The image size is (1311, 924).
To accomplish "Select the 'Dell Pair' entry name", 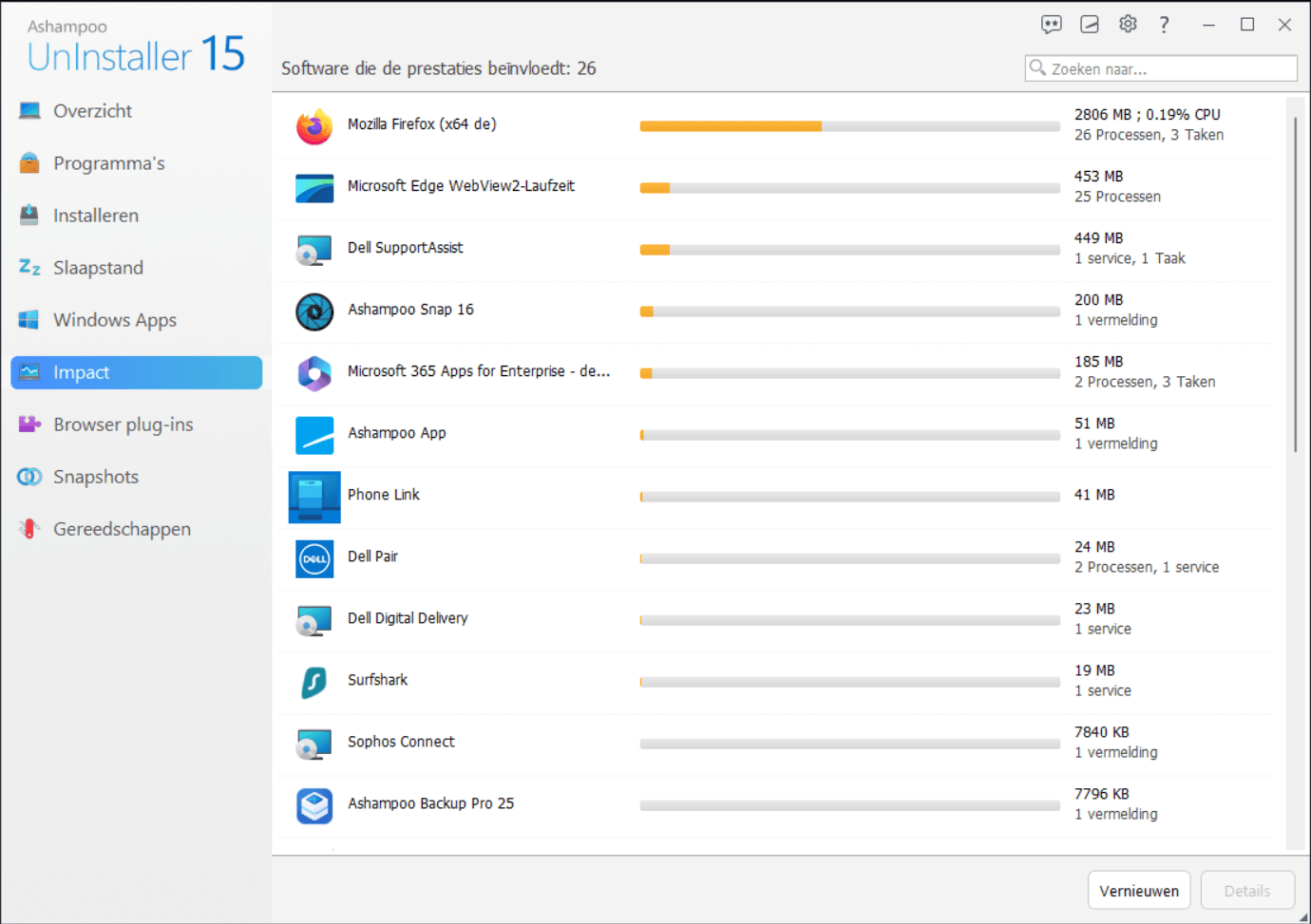I will click(372, 556).
